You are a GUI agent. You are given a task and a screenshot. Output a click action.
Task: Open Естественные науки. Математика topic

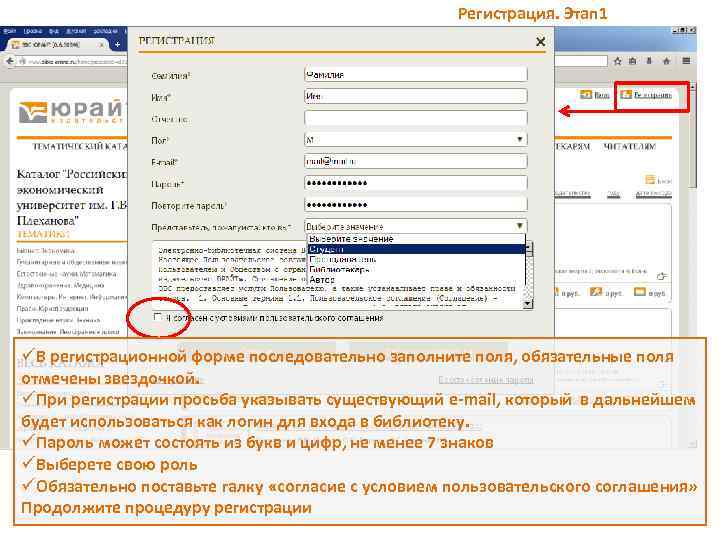coord(67,274)
